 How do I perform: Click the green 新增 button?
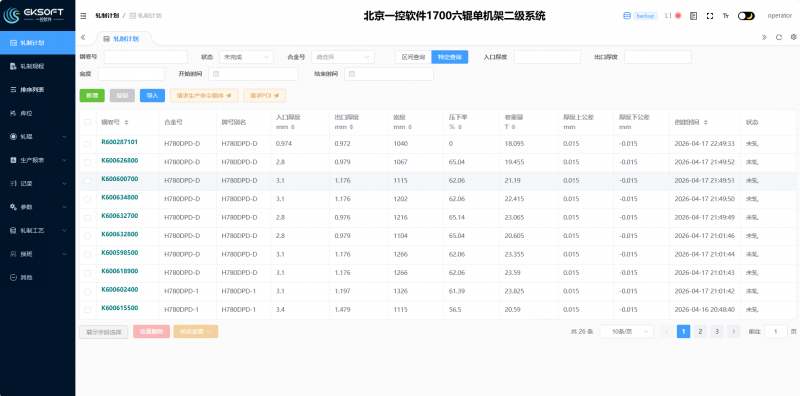pos(92,95)
